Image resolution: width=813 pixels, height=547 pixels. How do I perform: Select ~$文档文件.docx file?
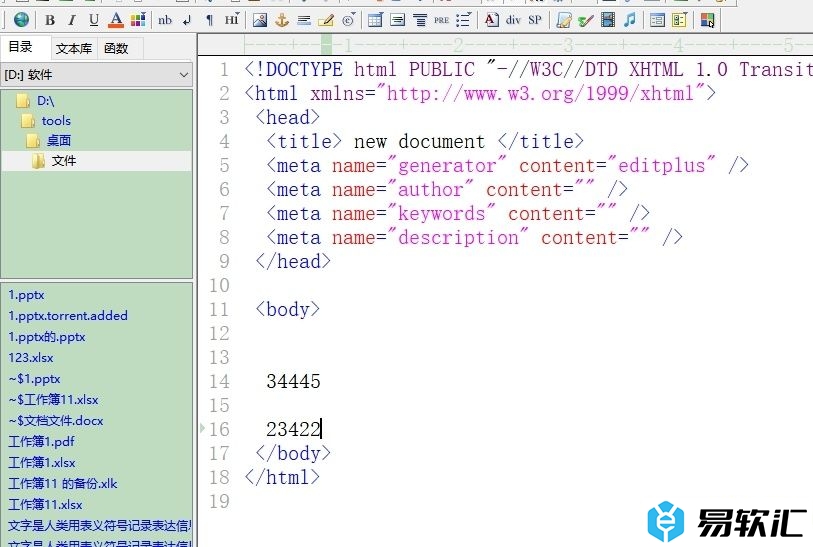[55, 420]
